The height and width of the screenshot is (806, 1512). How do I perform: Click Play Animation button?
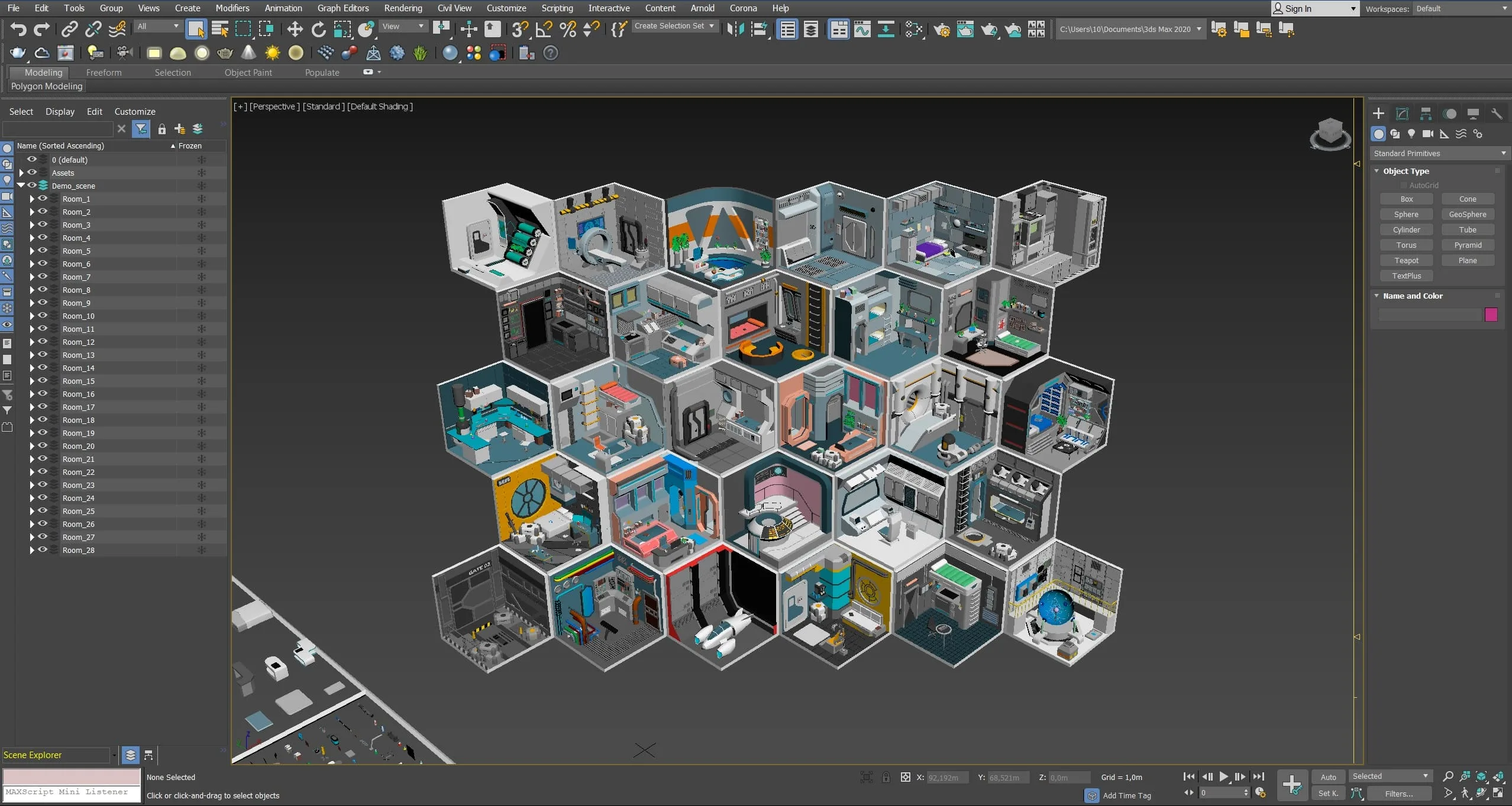coord(1224,776)
